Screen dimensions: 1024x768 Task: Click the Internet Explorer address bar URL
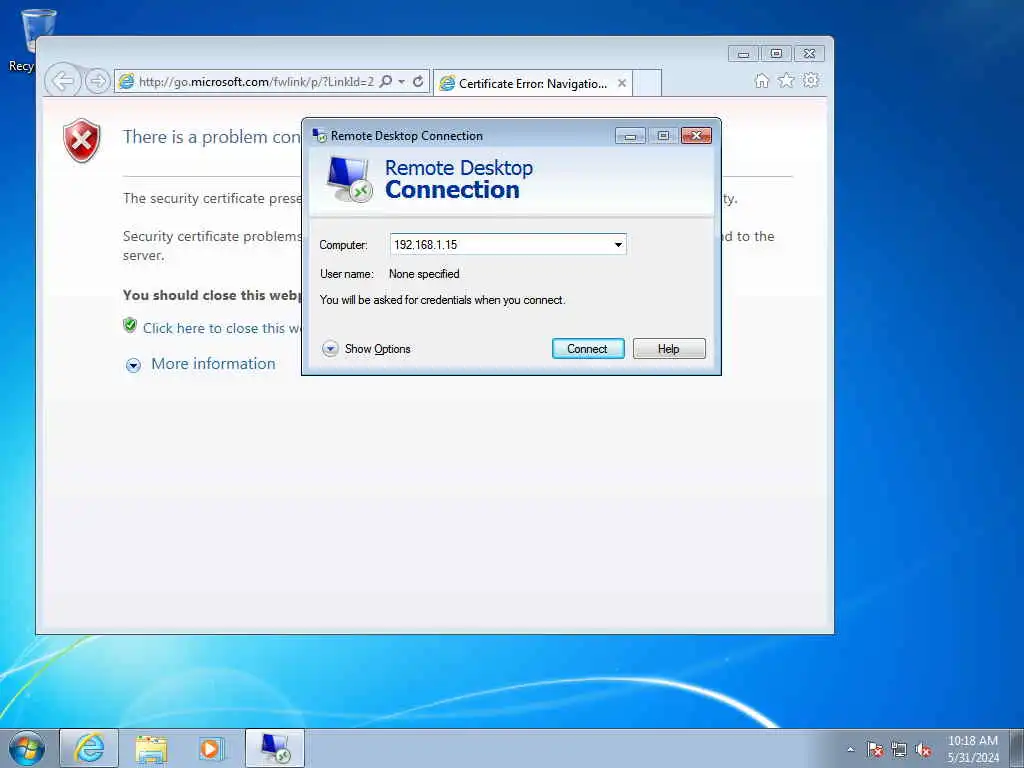point(256,82)
